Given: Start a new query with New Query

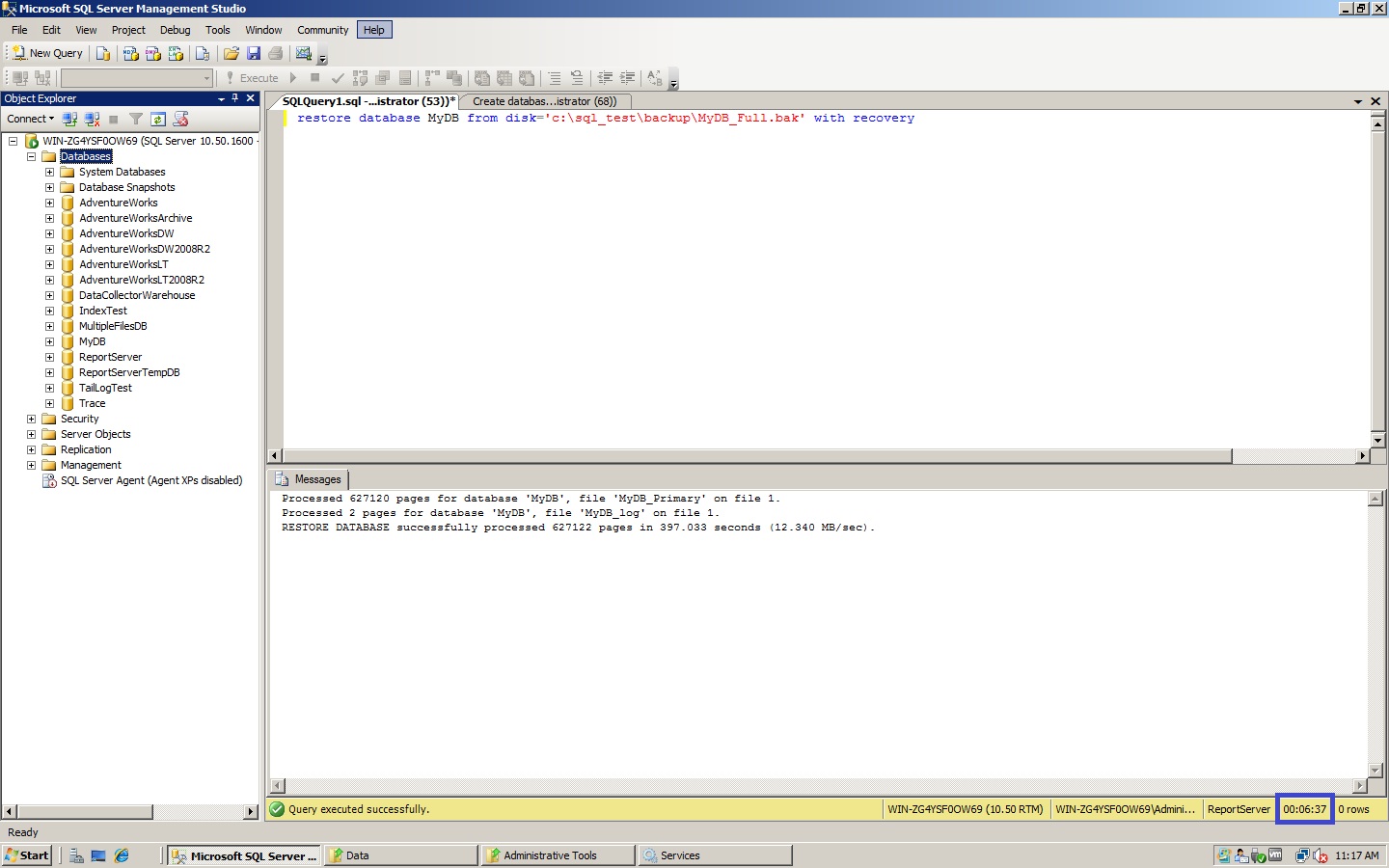Looking at the screenshot, I should 45,53.
